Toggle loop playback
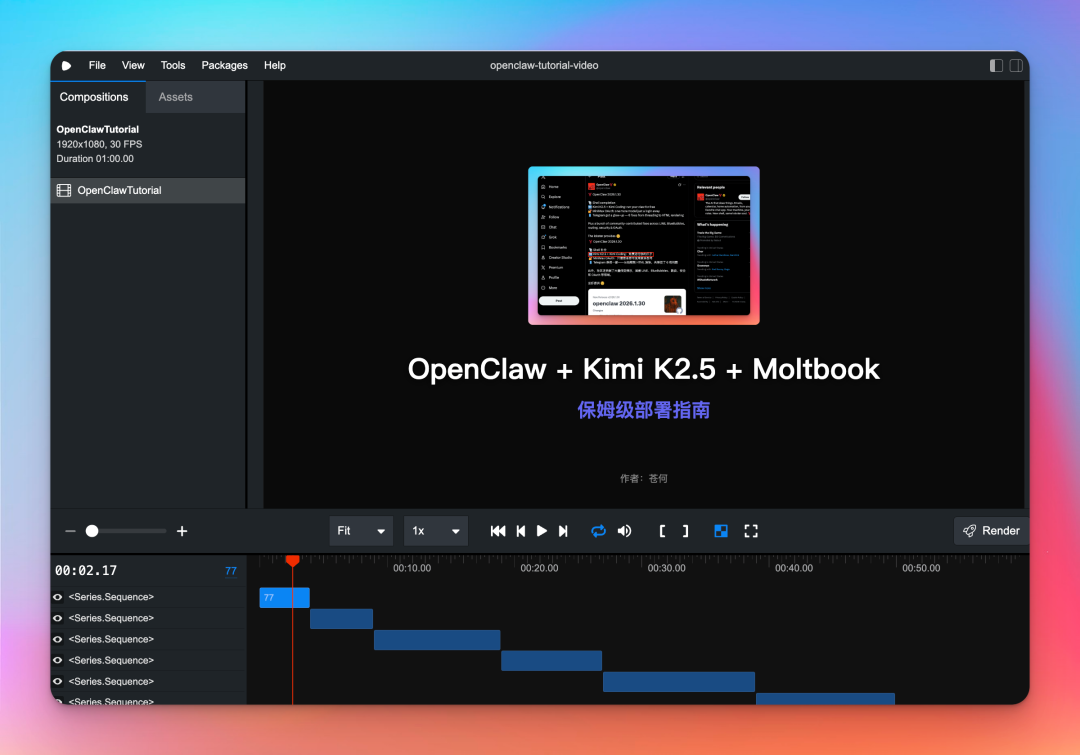Screen dimensions: 1080x755 [x=598, y=531]
